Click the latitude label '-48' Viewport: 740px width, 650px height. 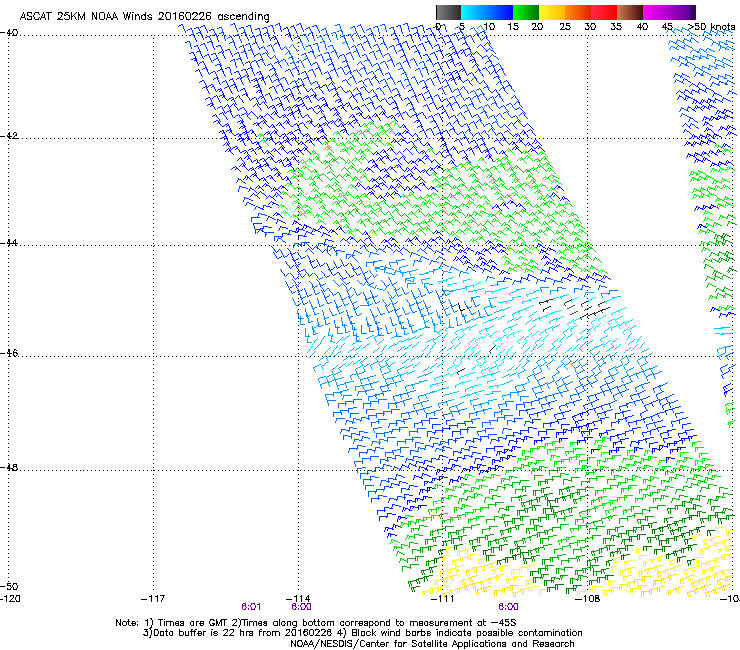pos(9,467)
